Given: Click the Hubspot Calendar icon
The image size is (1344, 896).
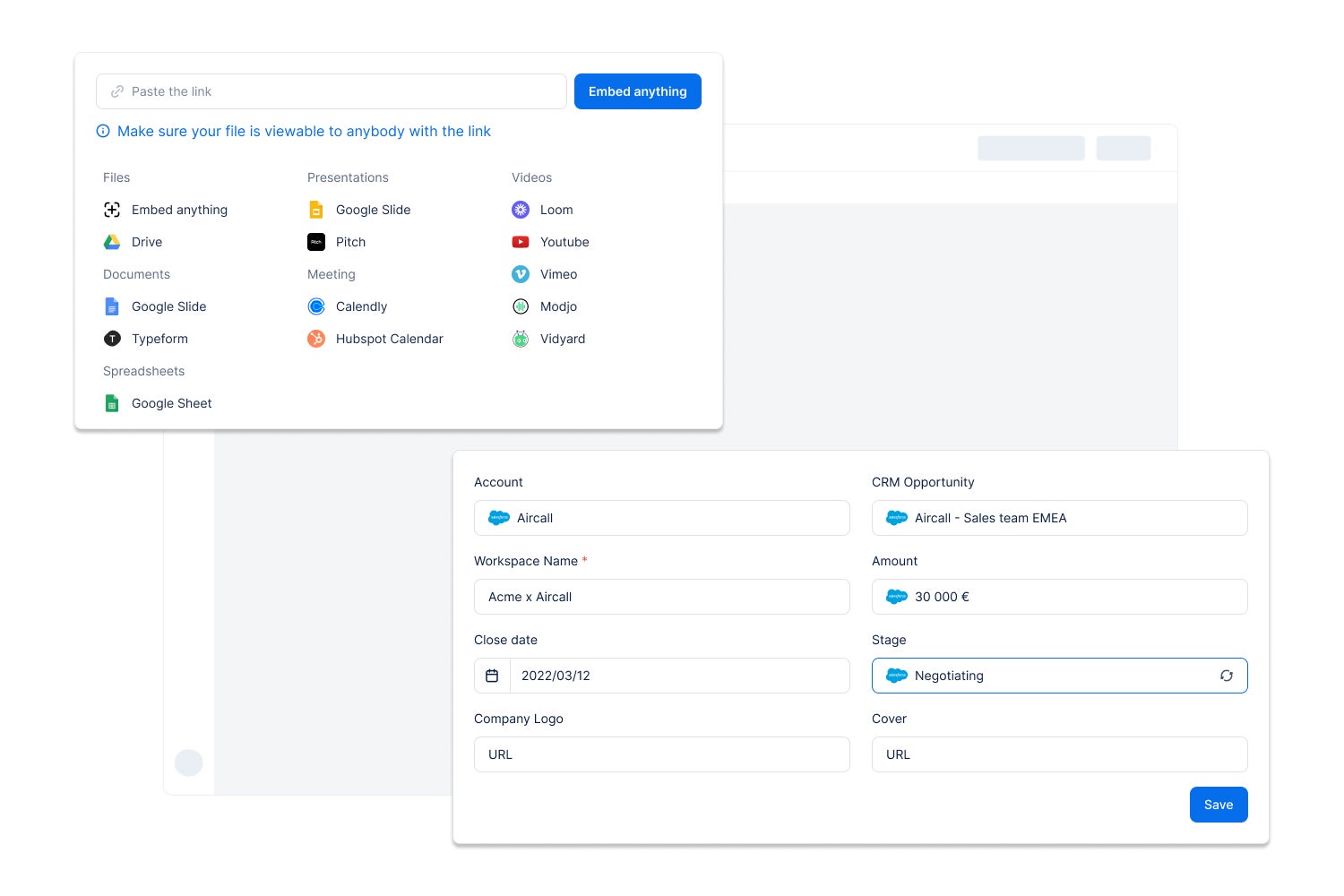Looking at the screenshot, I should tap(316, 339).
